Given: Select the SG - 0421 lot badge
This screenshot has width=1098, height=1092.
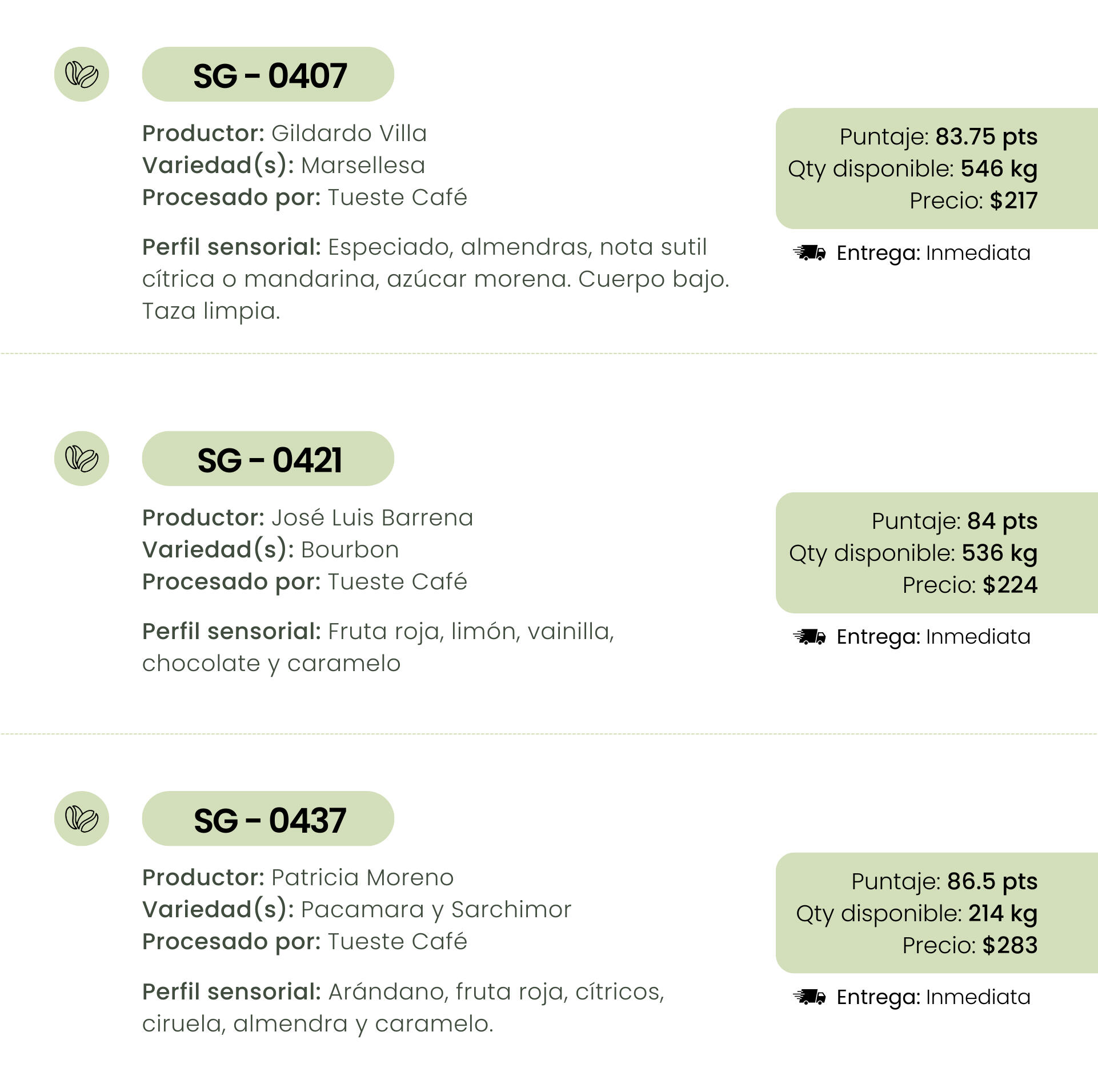Looking at the screenshot, I should pos(268,459).
